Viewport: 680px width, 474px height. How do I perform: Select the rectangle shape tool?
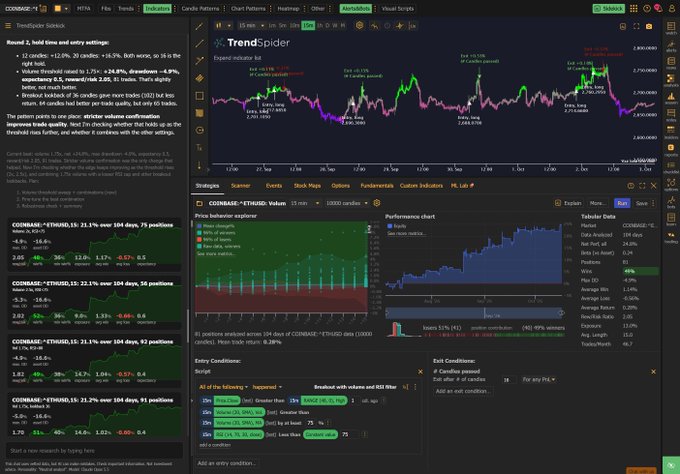pyautogui.click(x=199, y=96)
